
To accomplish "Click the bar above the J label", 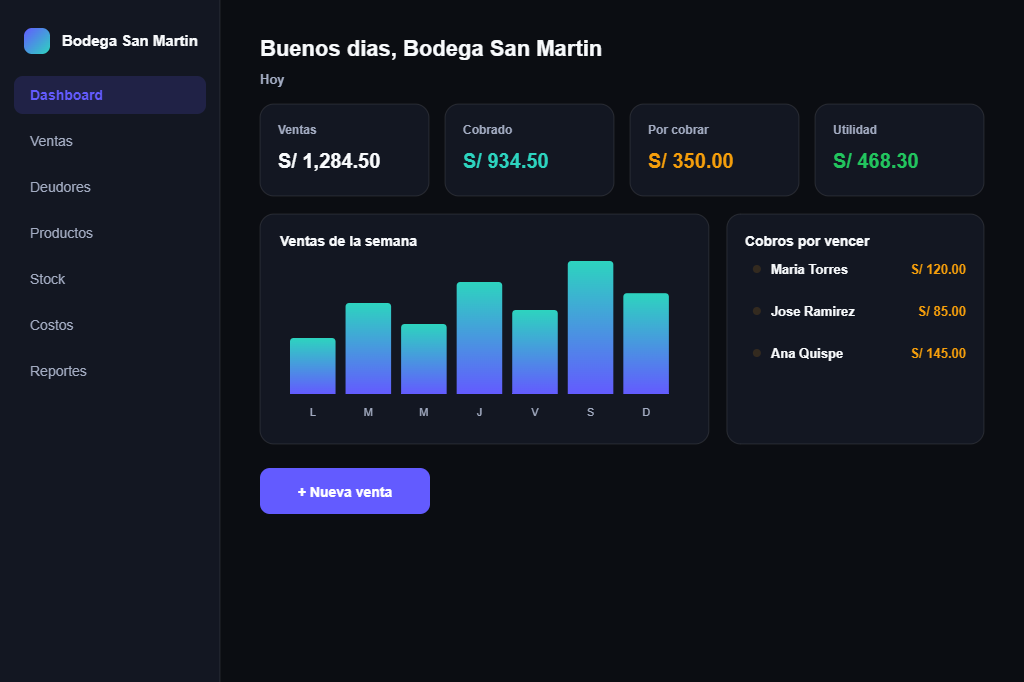I will (x=479, y=338).
